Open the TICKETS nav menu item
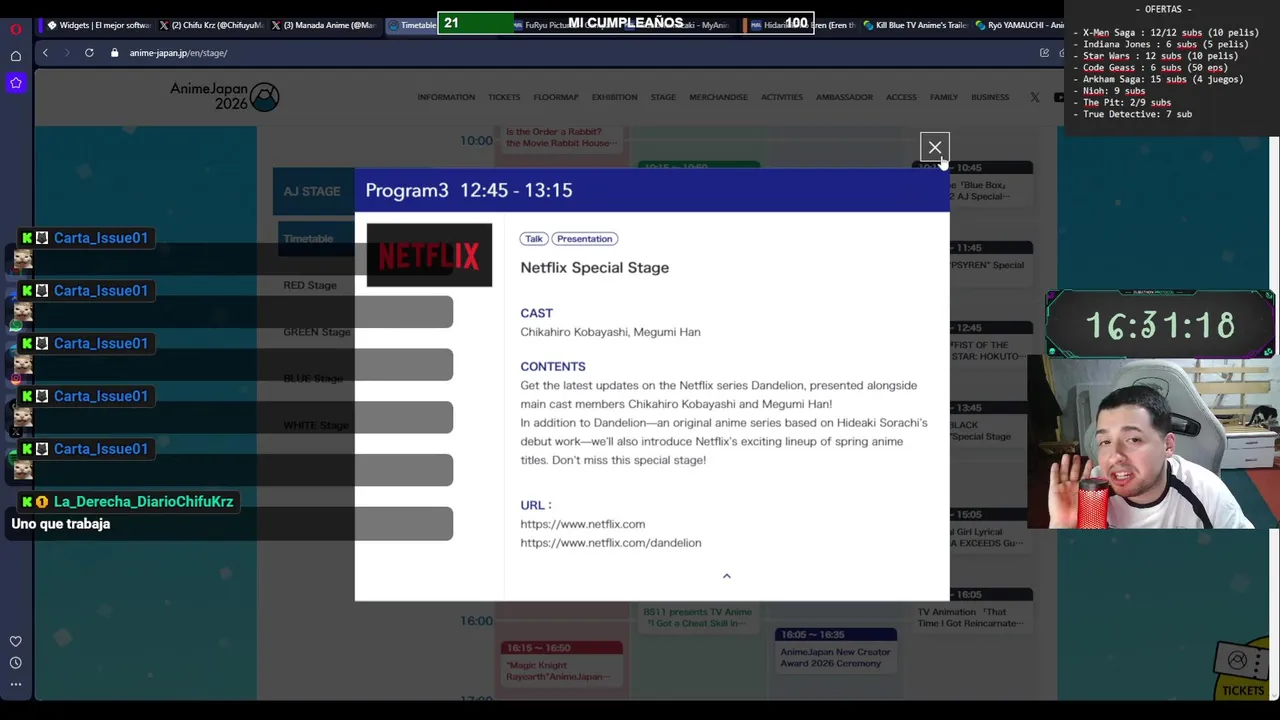Image resolution: width=1280 pixels, height=720 pixels. 504,97
